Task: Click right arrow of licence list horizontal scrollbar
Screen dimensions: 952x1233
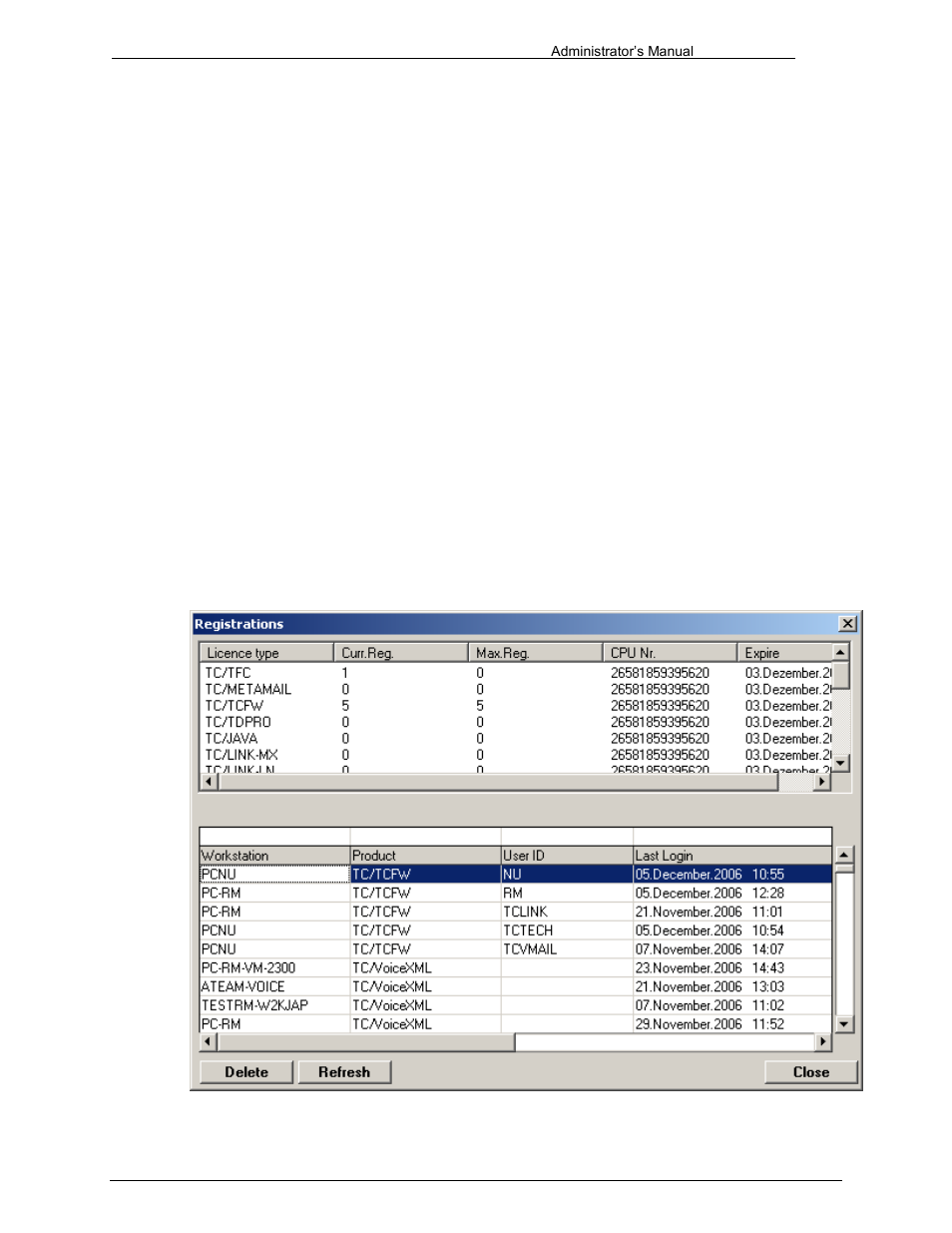Action: tap(823, 782)
